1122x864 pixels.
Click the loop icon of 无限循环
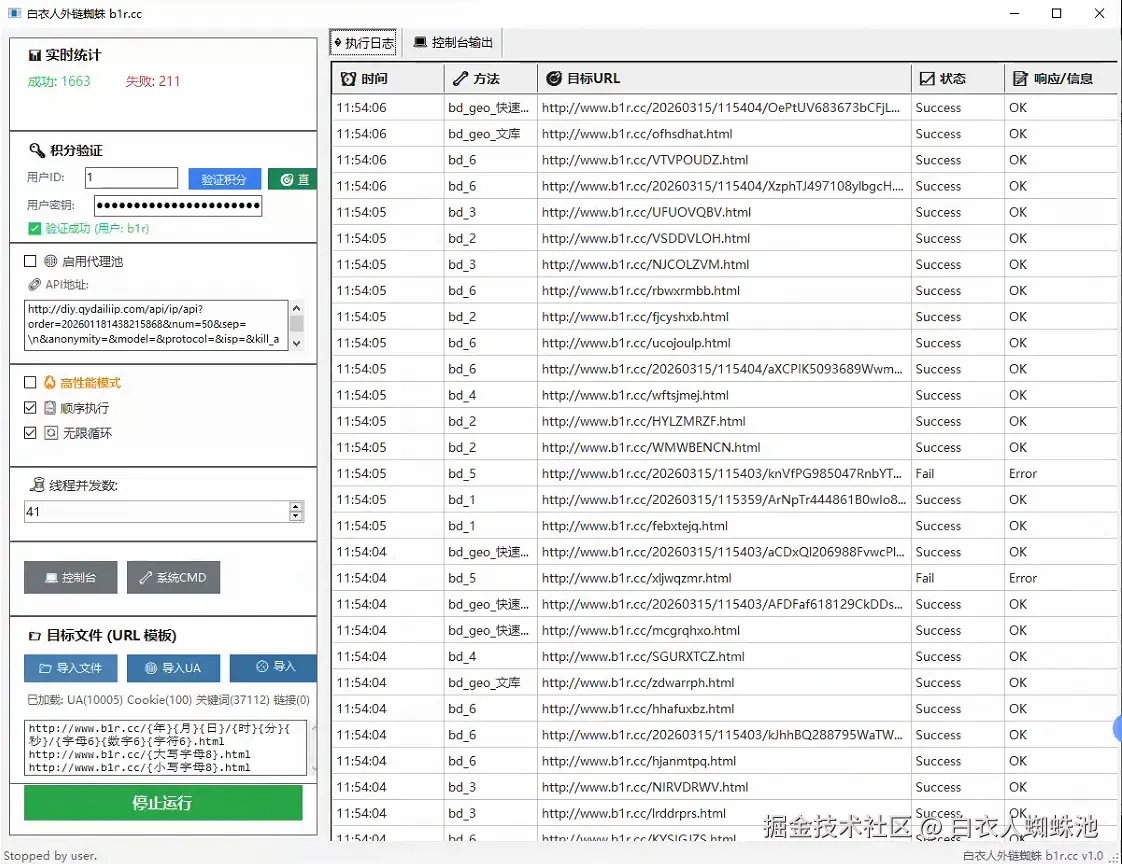[51, 433]
